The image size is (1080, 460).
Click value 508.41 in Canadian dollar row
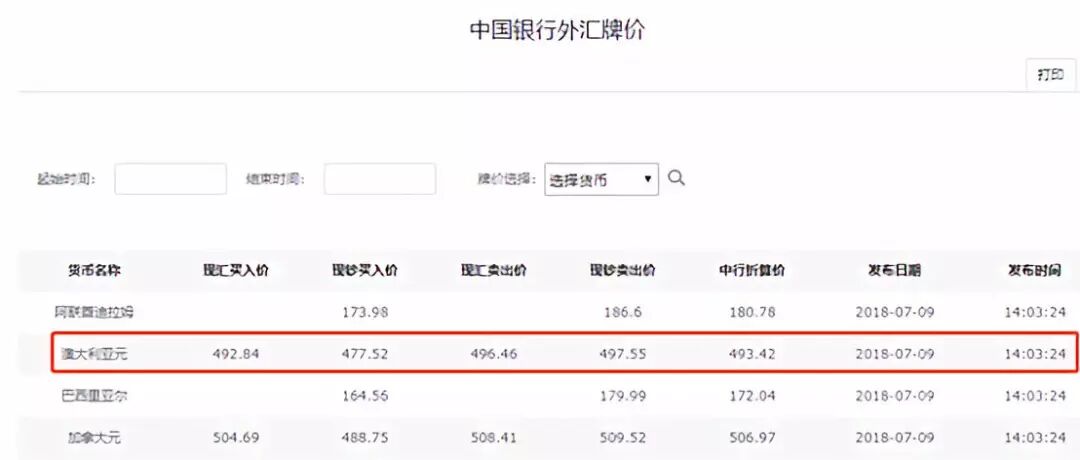click(494, 438)
